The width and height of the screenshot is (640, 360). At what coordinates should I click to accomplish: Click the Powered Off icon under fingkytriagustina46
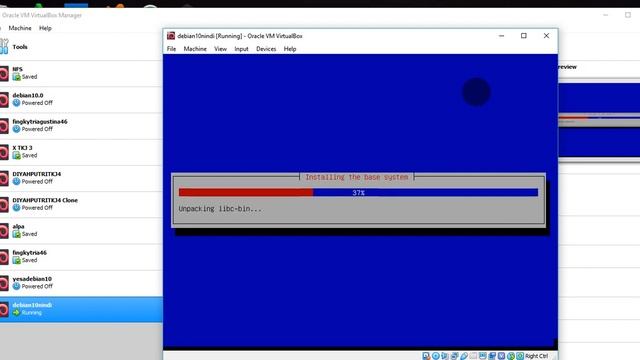(x=16, y=129)
